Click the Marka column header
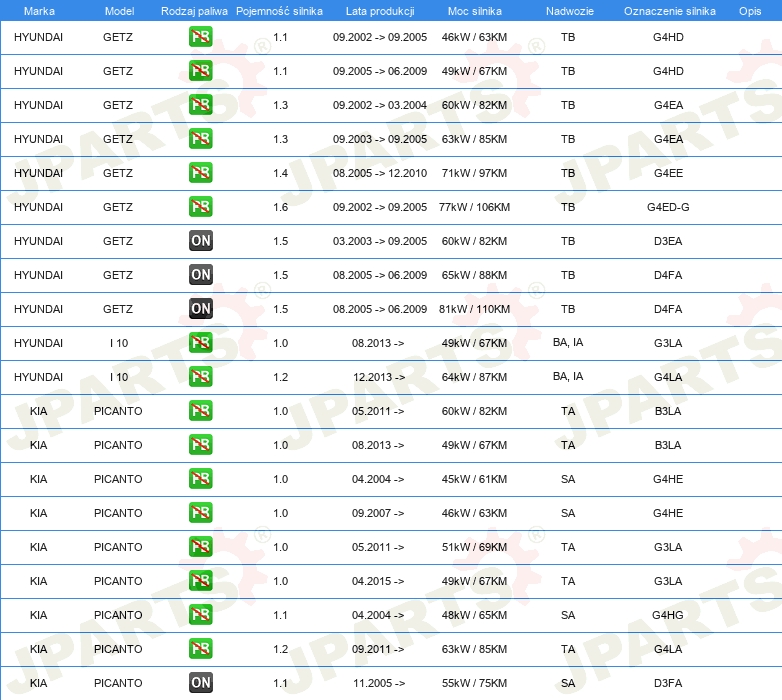 (39, 11)
